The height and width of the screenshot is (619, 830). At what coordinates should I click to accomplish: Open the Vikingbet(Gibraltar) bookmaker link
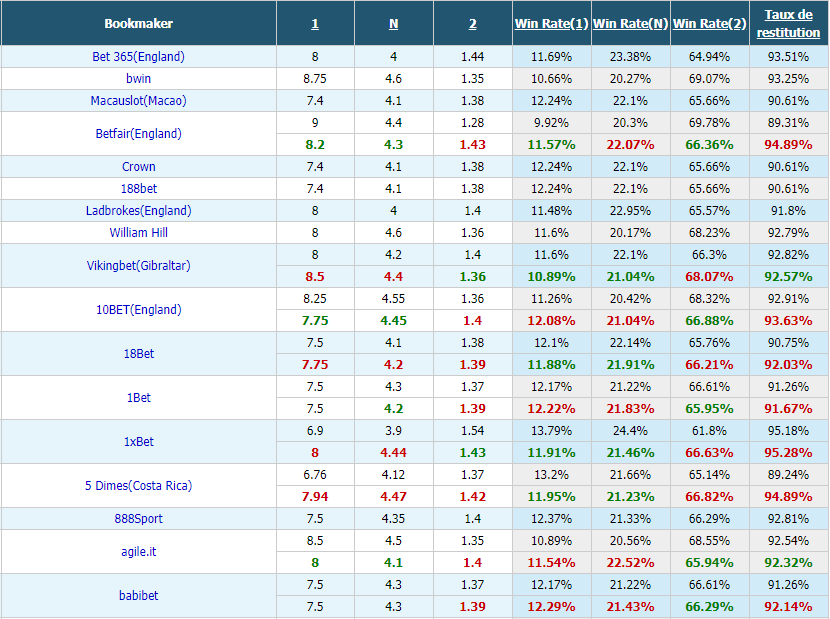tap(139, 265)
